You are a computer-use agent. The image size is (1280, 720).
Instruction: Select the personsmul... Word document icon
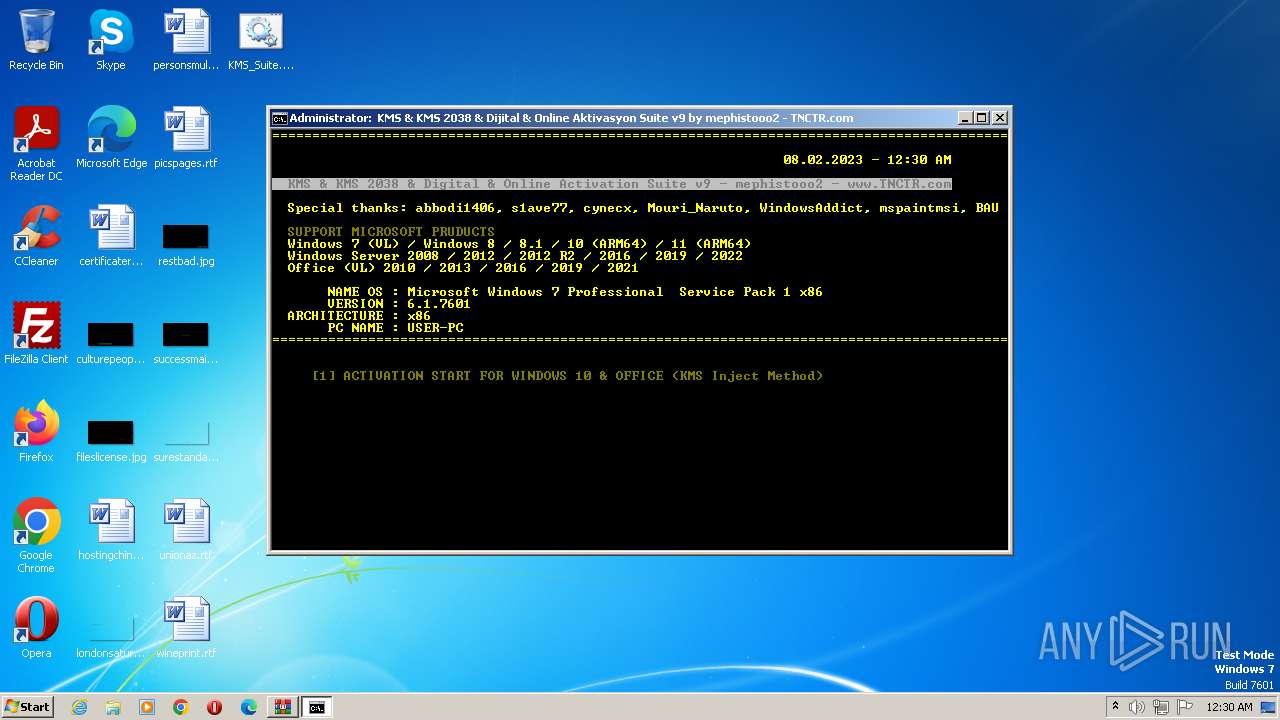[186, 40]
